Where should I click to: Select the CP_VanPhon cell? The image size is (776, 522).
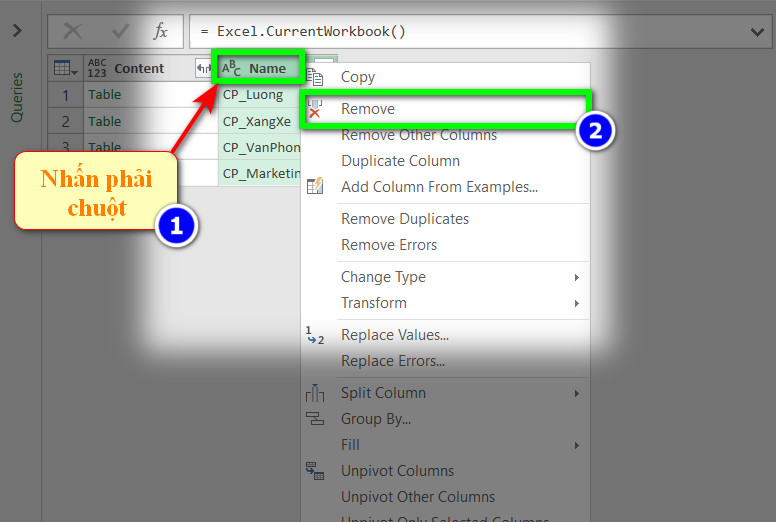click(259, 147)
